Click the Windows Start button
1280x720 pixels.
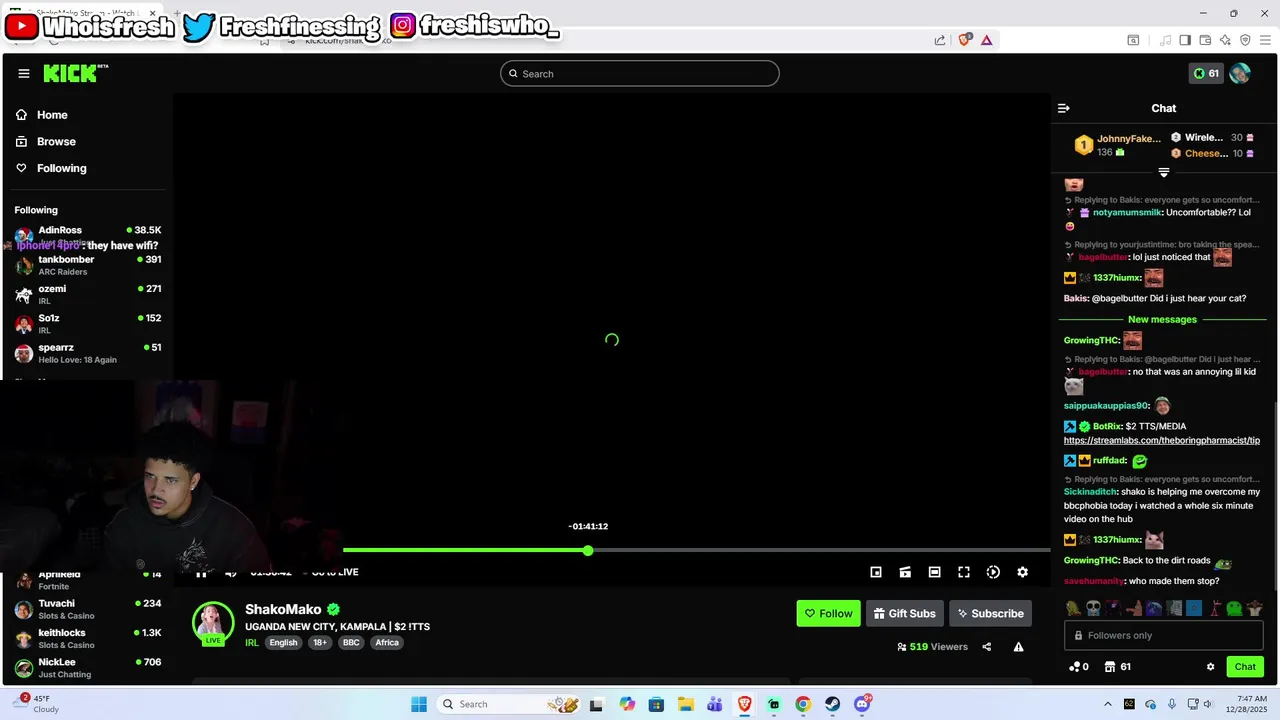(419, 704)
